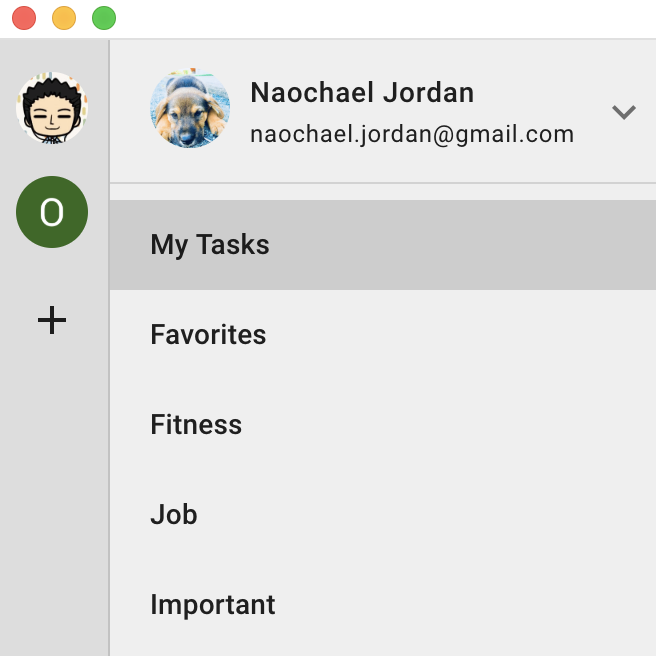
Task: Open the My Tasks list
Action: click(x=383, y=245)
